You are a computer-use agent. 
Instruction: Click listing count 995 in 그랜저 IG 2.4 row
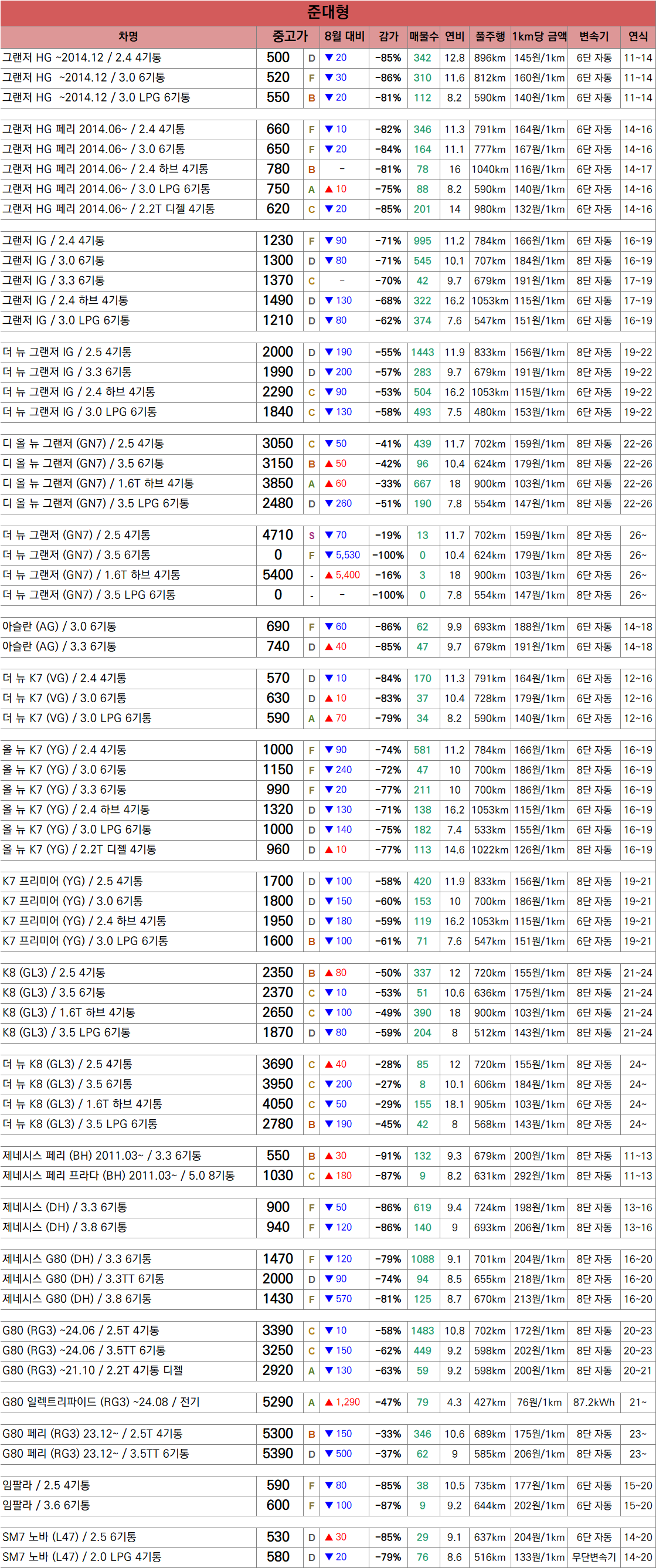[x=422, y=241]
